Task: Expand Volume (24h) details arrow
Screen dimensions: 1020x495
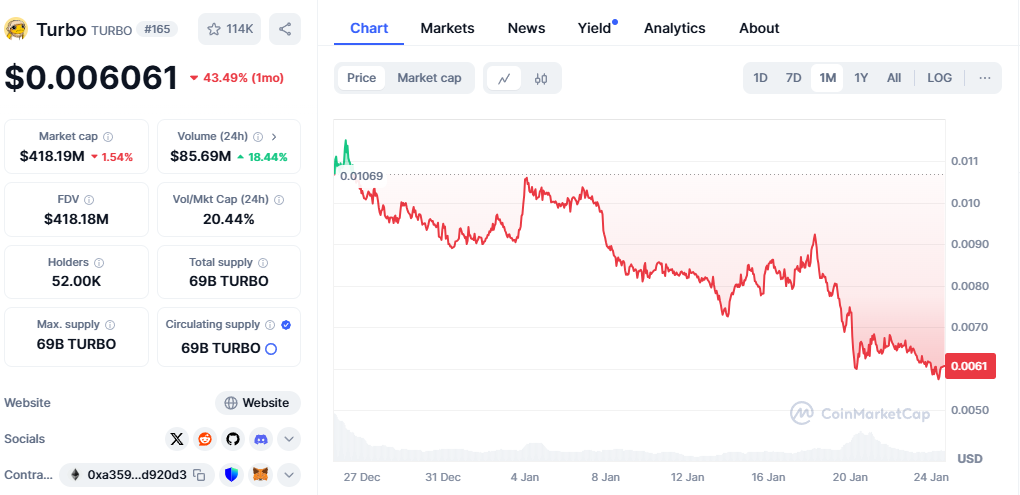Action: click(x=274, y=137)
